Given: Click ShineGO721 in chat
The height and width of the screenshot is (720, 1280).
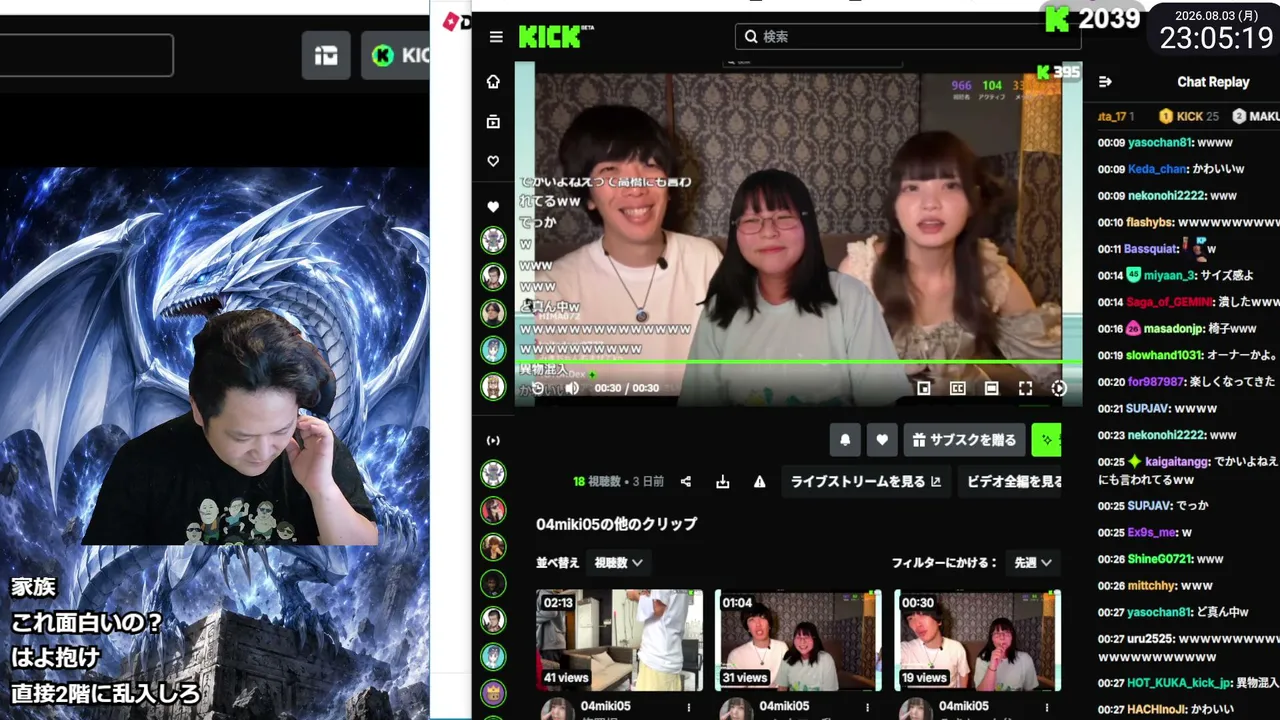Looking at the screenshot, I should click(x=1160, y=559).
